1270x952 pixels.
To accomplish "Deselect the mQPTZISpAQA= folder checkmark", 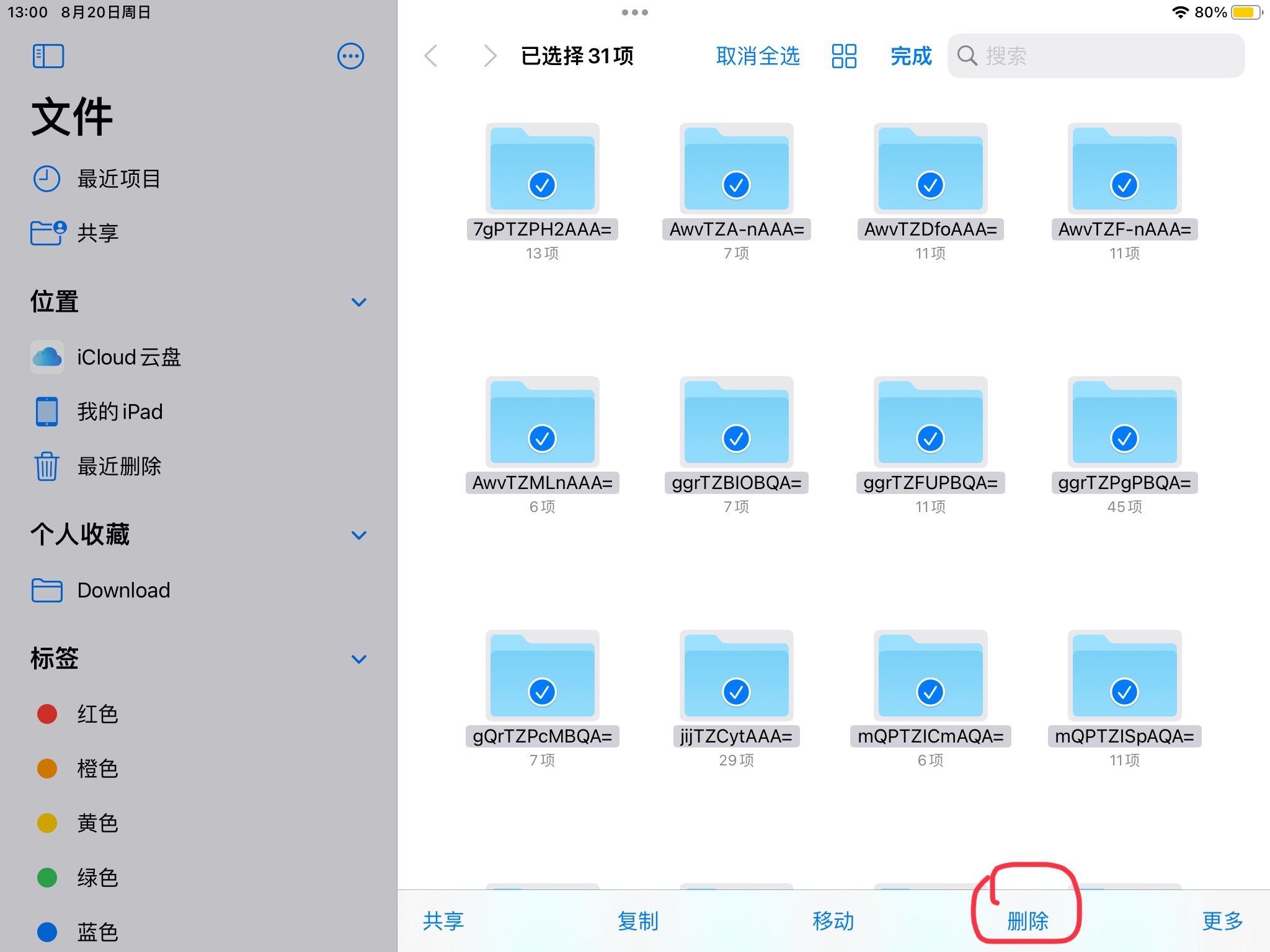I will pyautogui.click(x=1125, y=692).
